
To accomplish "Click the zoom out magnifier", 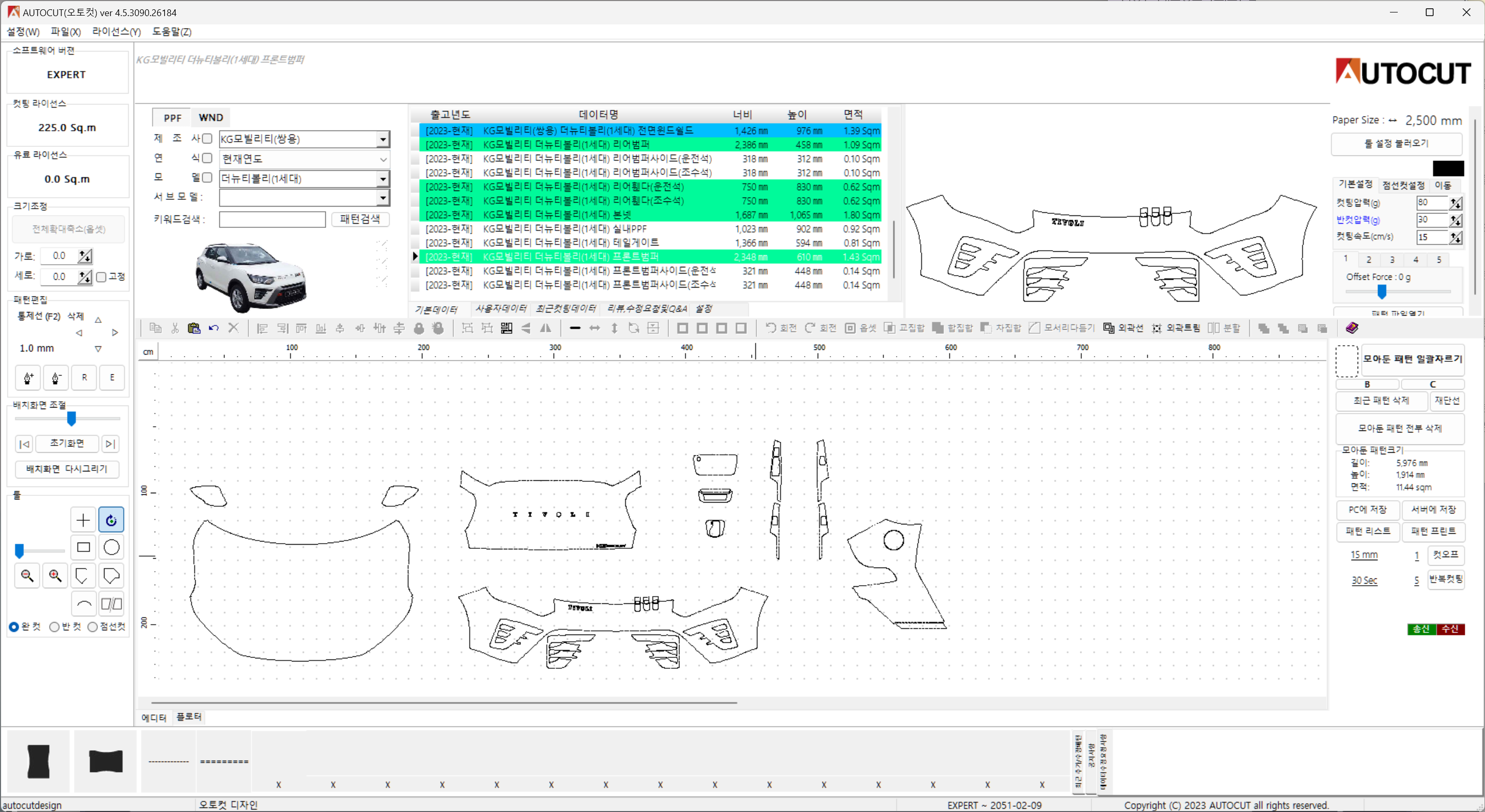I will click(x=27, y=575).
